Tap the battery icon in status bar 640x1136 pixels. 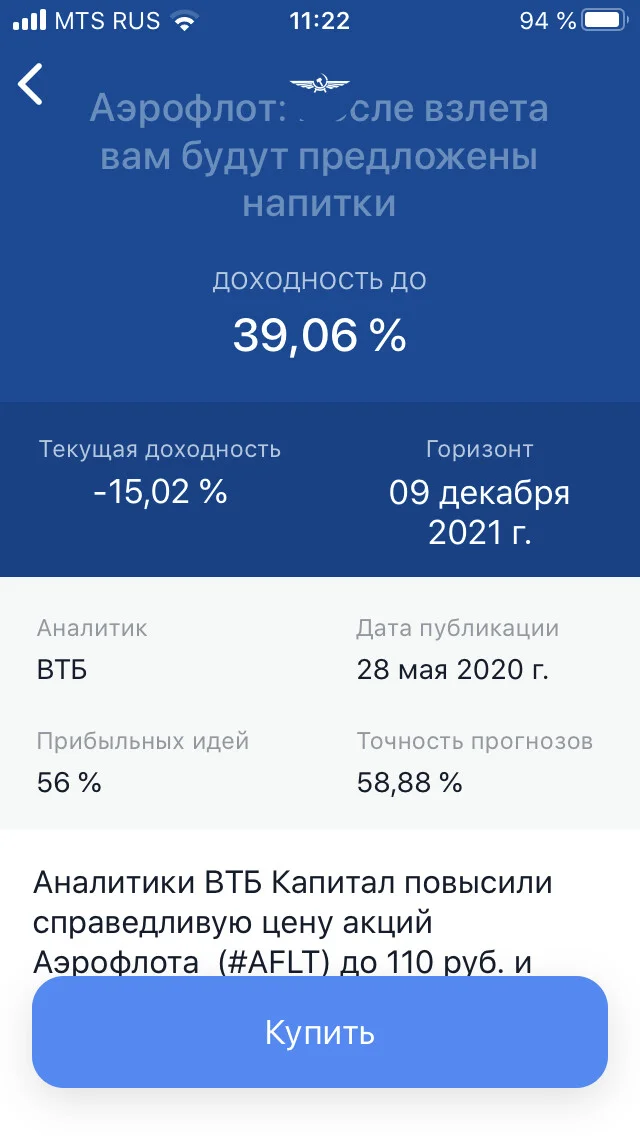[x=605, y=20]
